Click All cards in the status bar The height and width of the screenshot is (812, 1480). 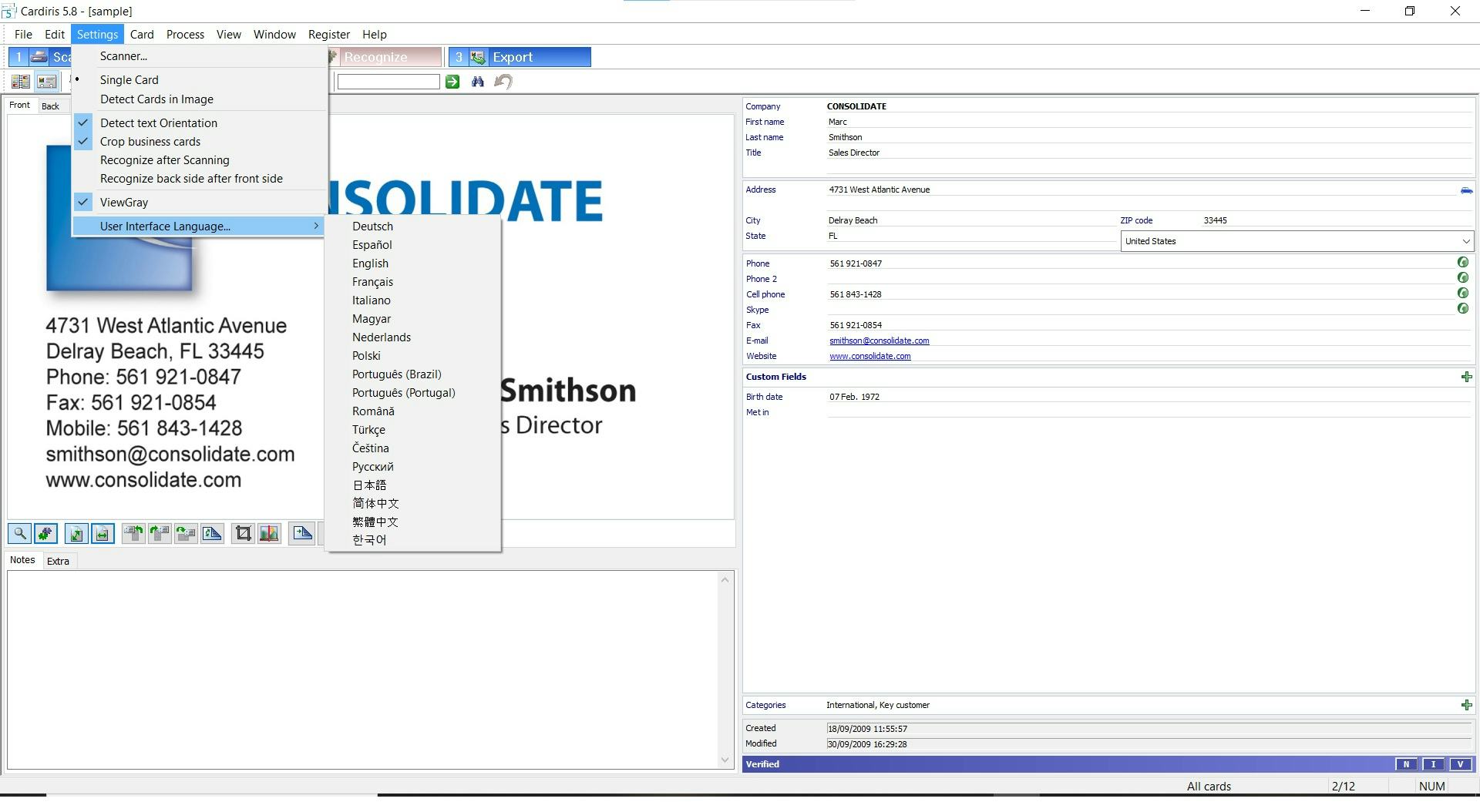point(1209,787)
